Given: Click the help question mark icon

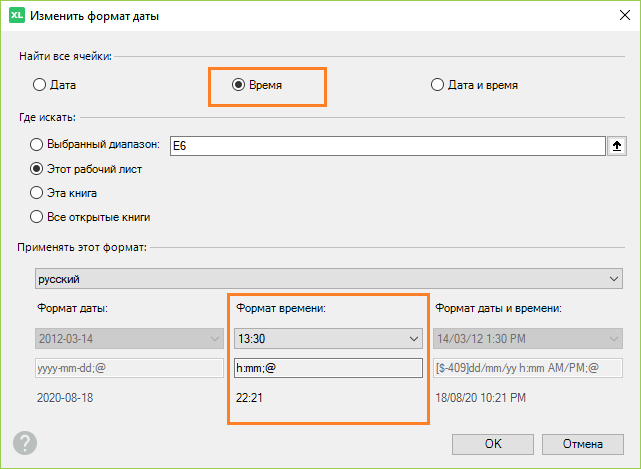Looking at the screenshot, I should 25,443.
